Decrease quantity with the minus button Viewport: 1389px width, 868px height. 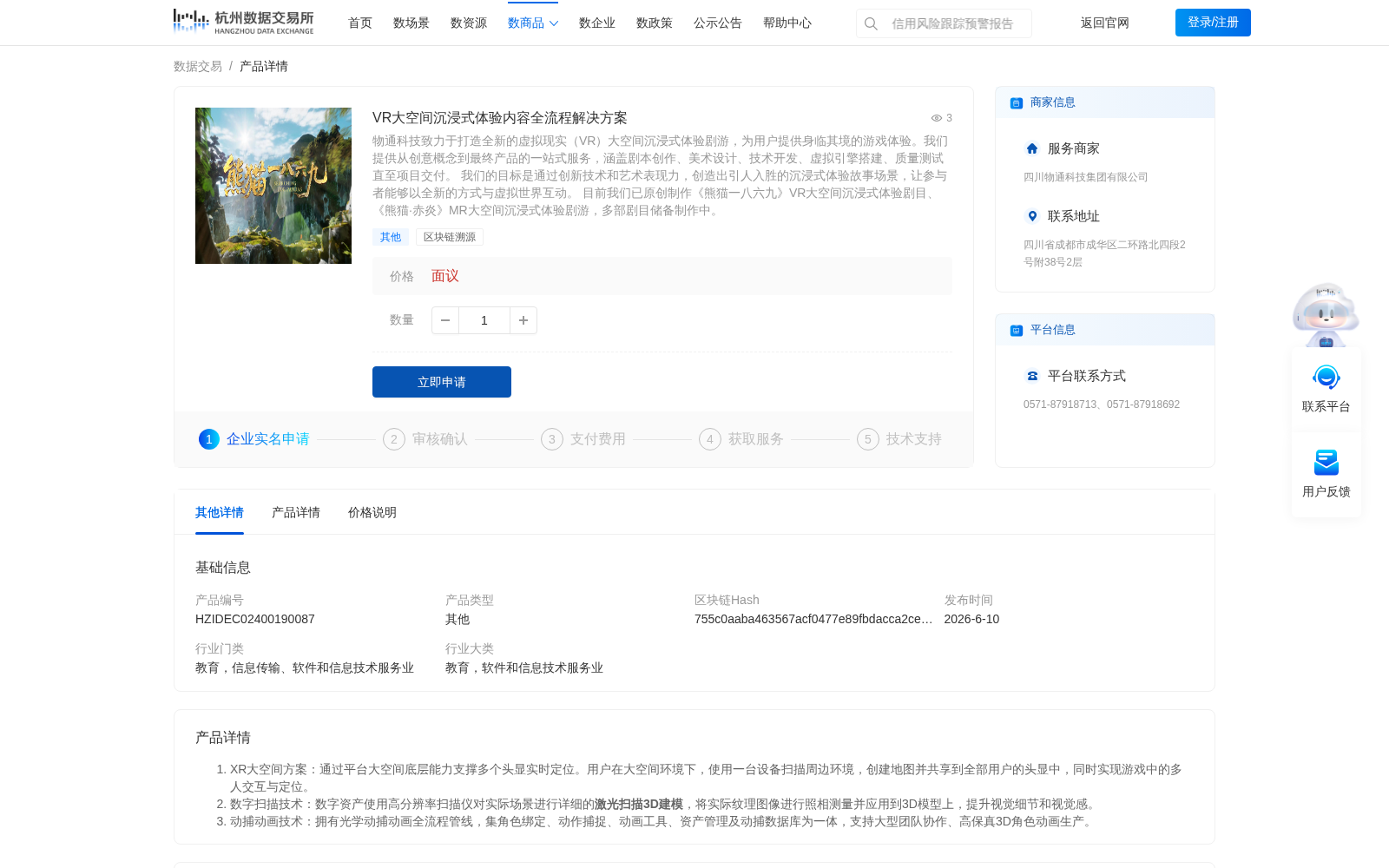(445, 320)
